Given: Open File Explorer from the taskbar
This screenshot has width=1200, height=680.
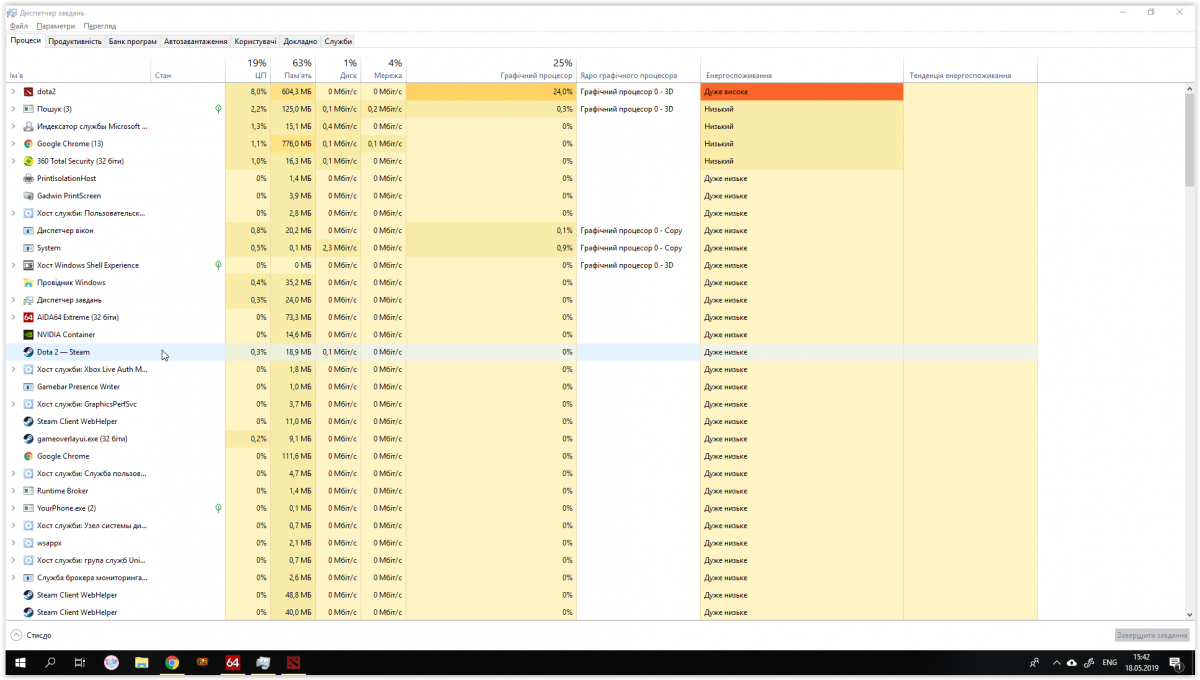Looking at the screenshot, I should (142, 662).
